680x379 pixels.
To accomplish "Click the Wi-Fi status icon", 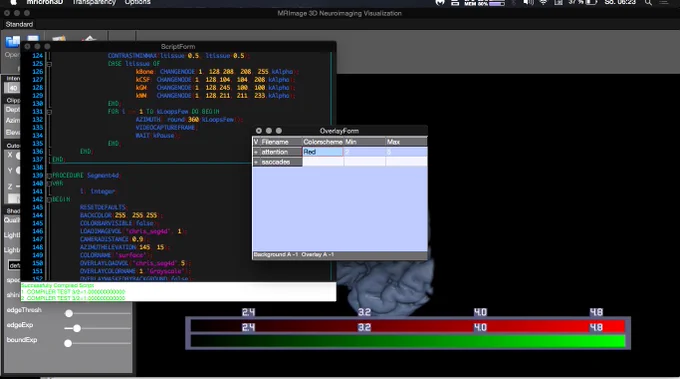I will tap(543, 2).
